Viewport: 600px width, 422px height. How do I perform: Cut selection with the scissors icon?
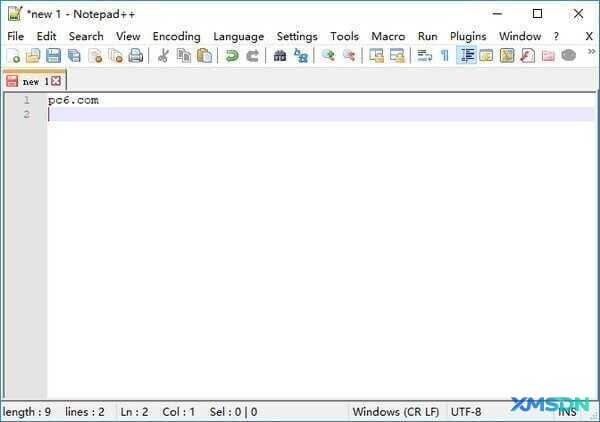[163, 56]
